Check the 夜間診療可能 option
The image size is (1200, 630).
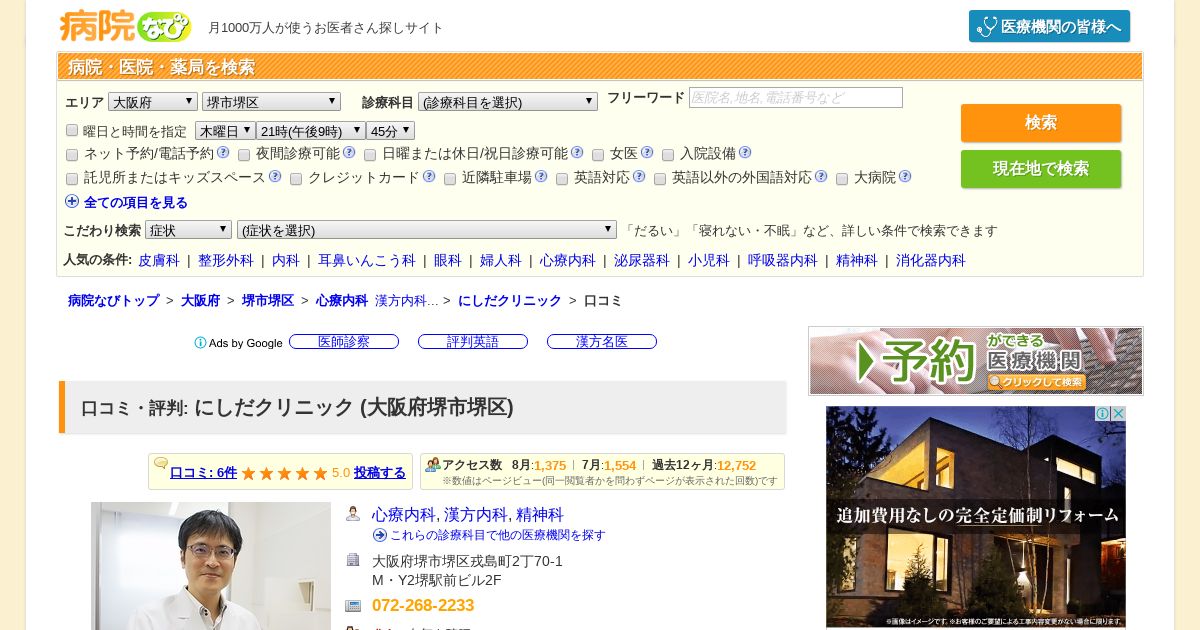244,155
